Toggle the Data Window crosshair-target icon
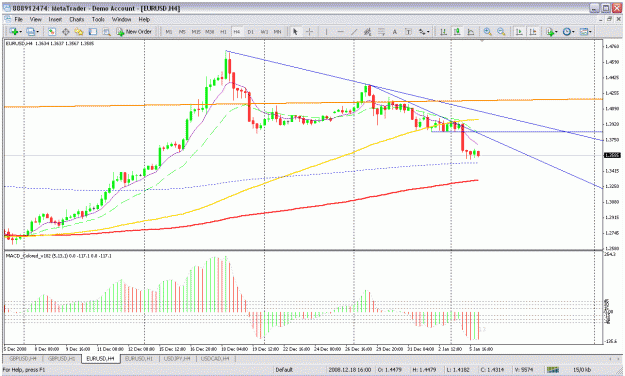625x376 pixels. tap(65, 31)
